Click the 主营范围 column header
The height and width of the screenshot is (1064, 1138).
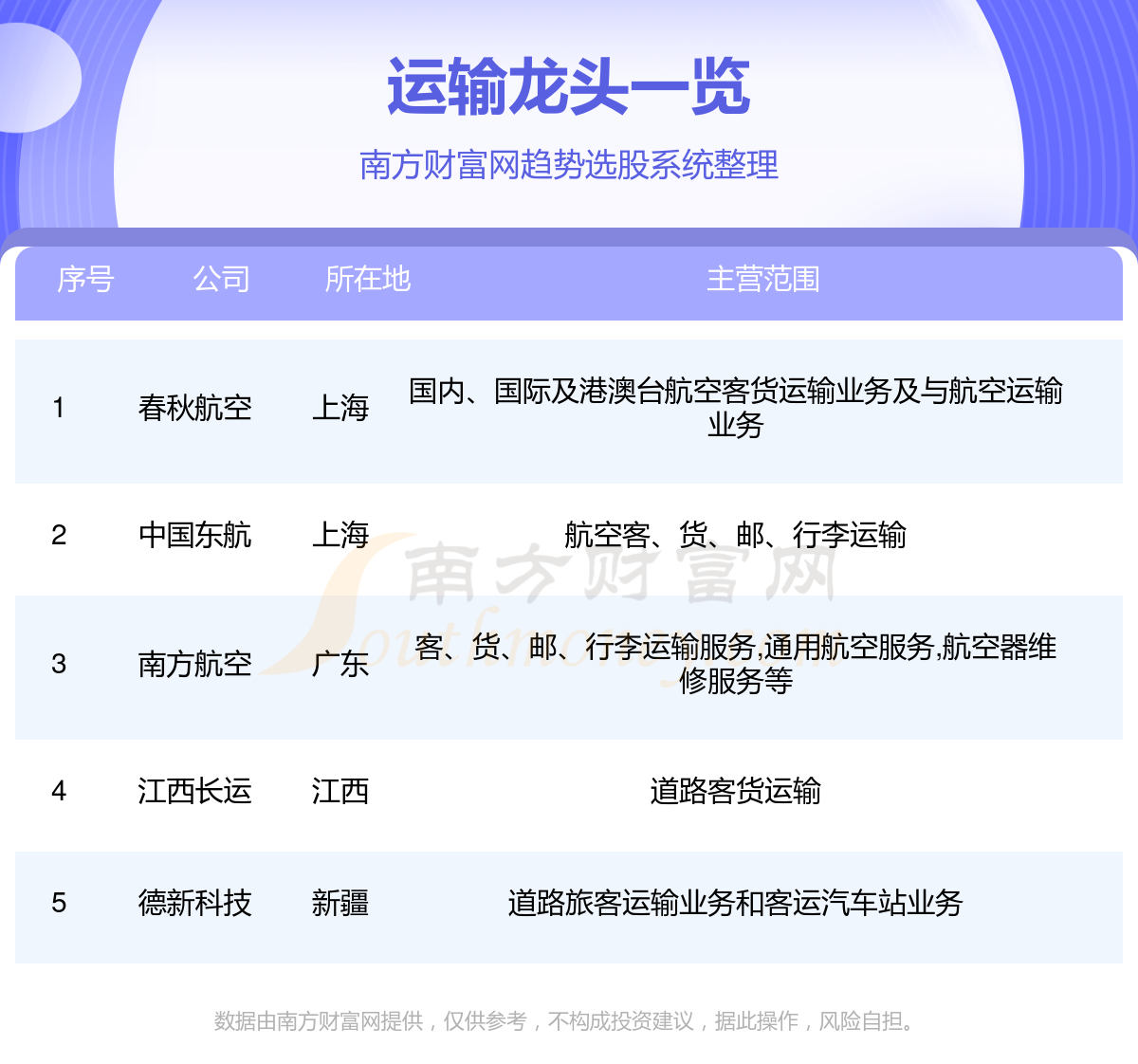pyautogui.click(x=763, y=279)
